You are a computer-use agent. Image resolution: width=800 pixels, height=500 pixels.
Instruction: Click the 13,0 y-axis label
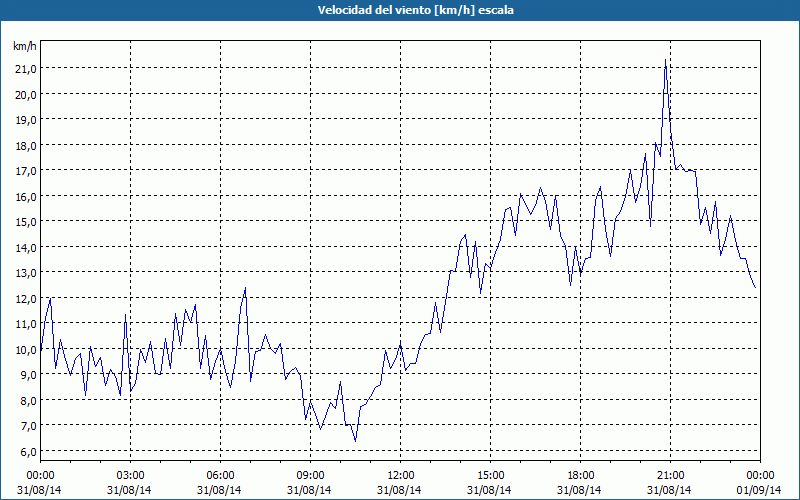click(27, 272)
